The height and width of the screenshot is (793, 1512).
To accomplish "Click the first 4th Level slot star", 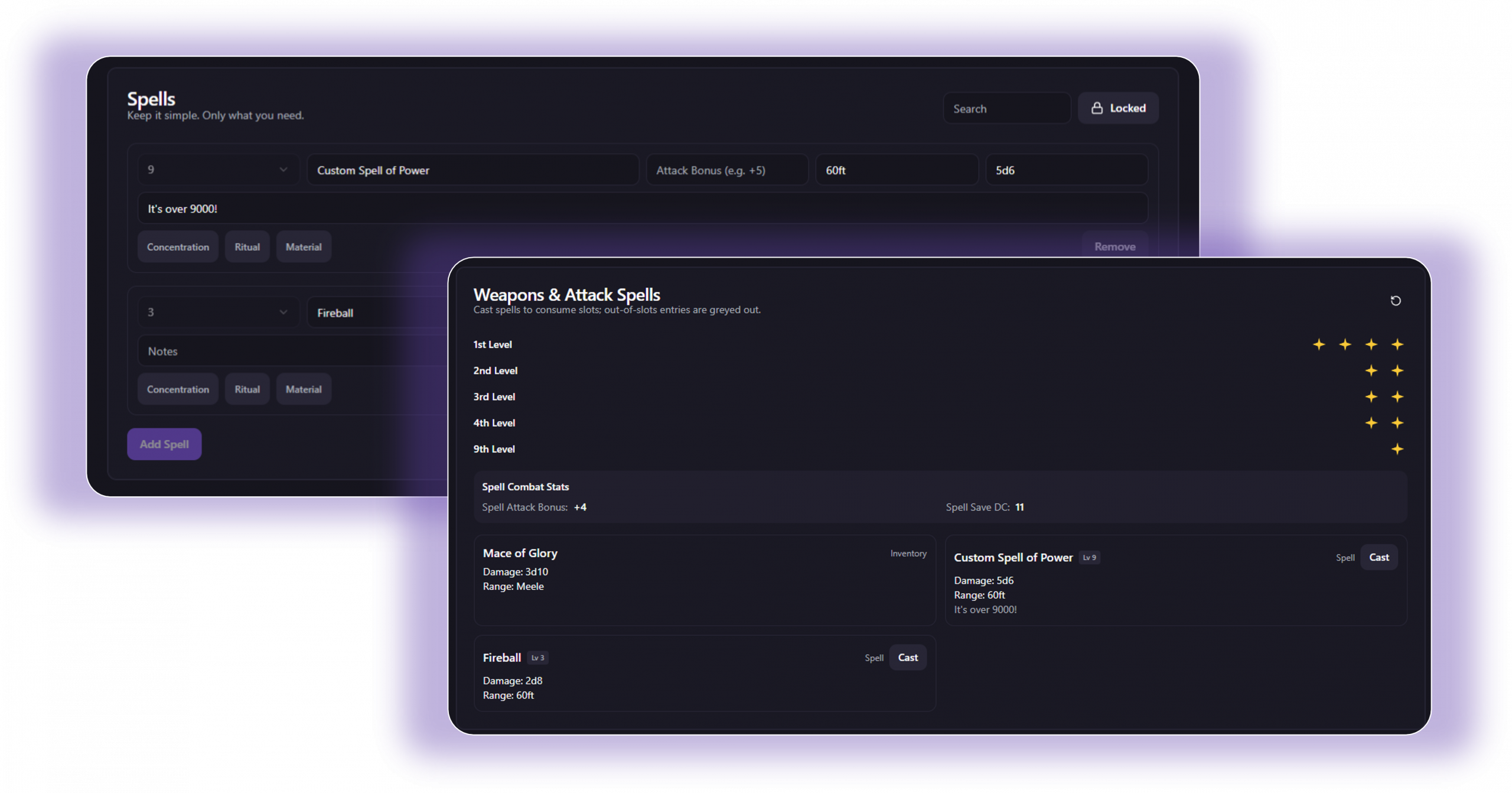I will [x=1371, y=423].
